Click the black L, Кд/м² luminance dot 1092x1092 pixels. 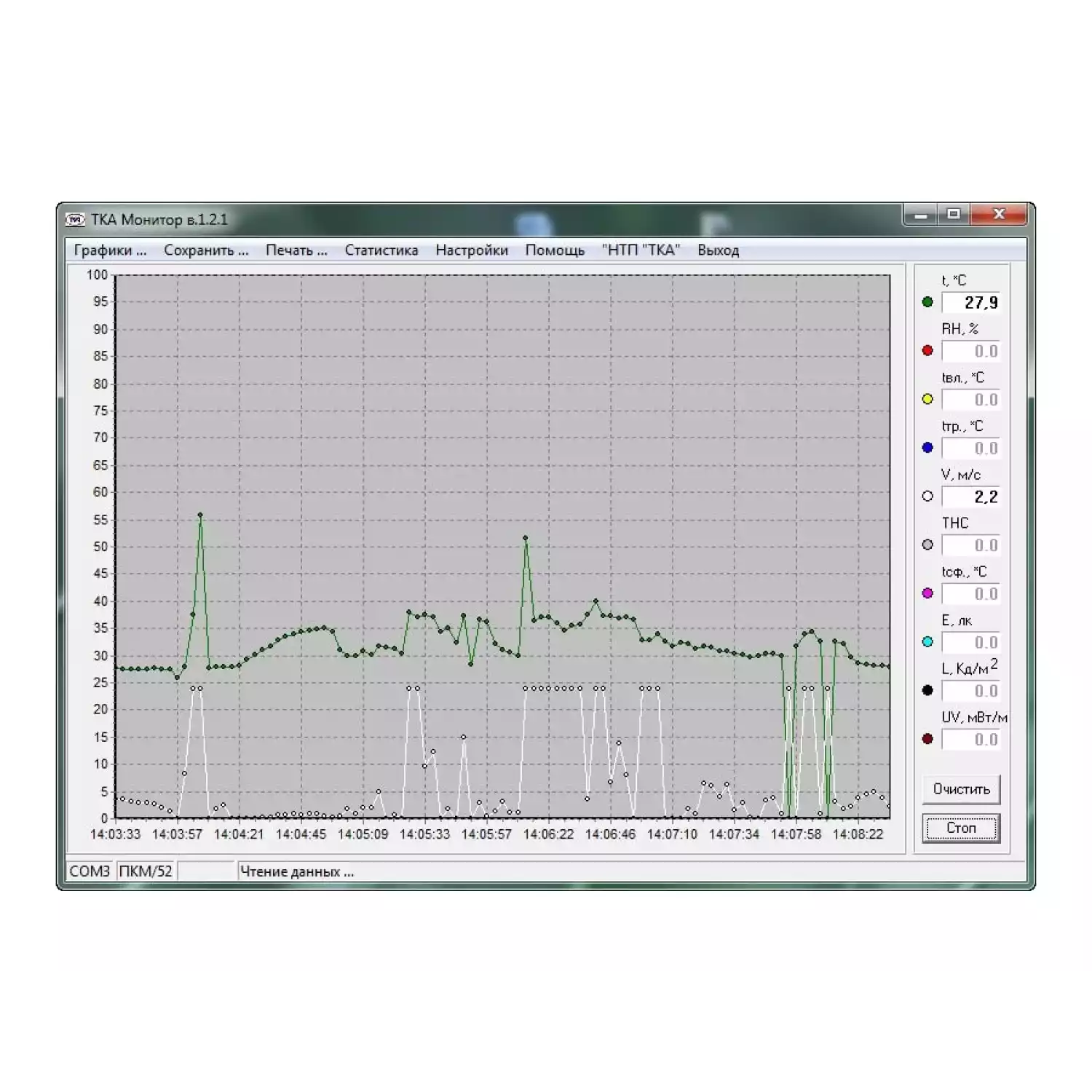tap(927, 691)
